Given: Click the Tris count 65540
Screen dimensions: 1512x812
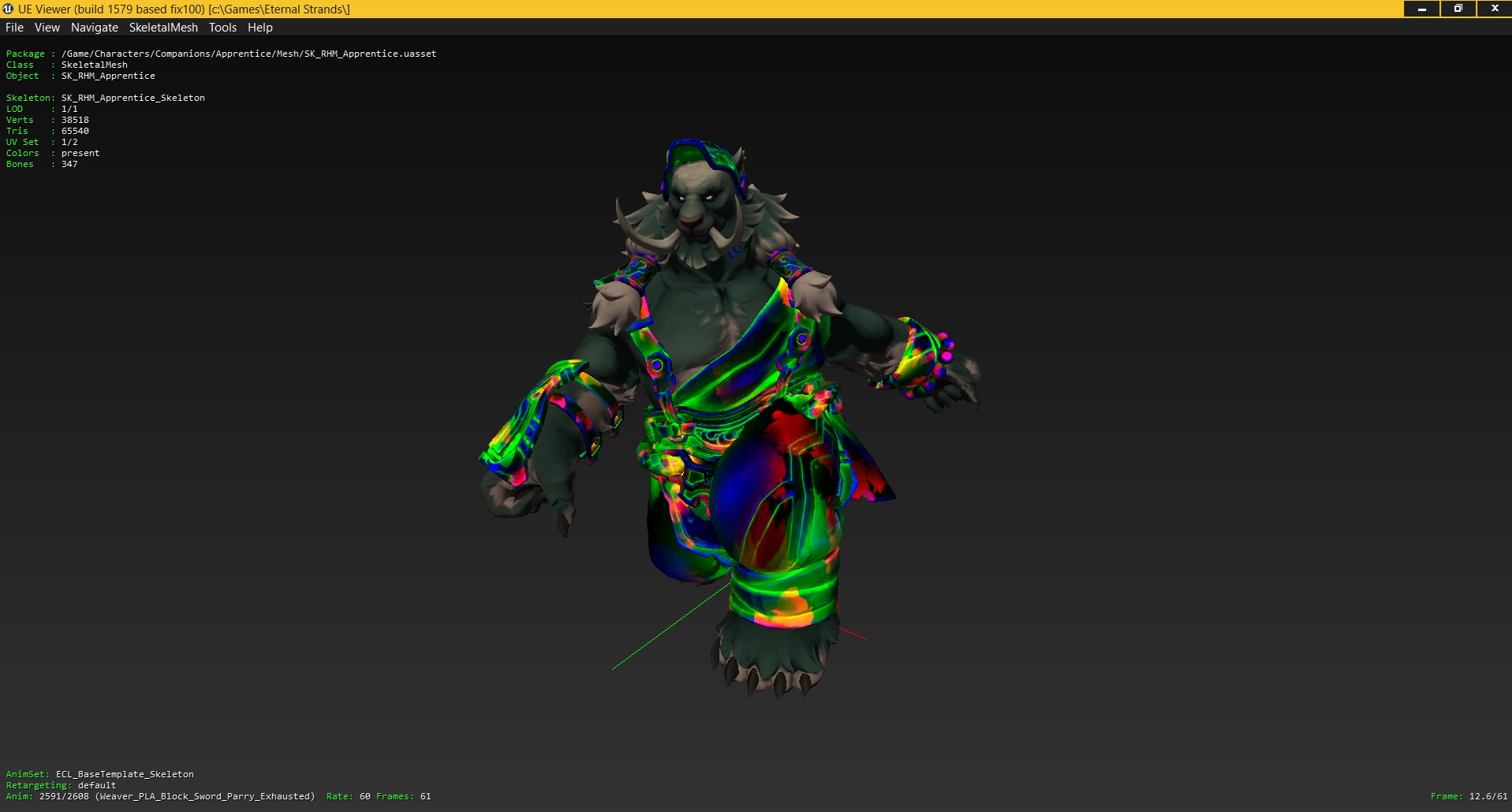Looking at the screenshot, I should pyautogui.click(x=75, y=131).
